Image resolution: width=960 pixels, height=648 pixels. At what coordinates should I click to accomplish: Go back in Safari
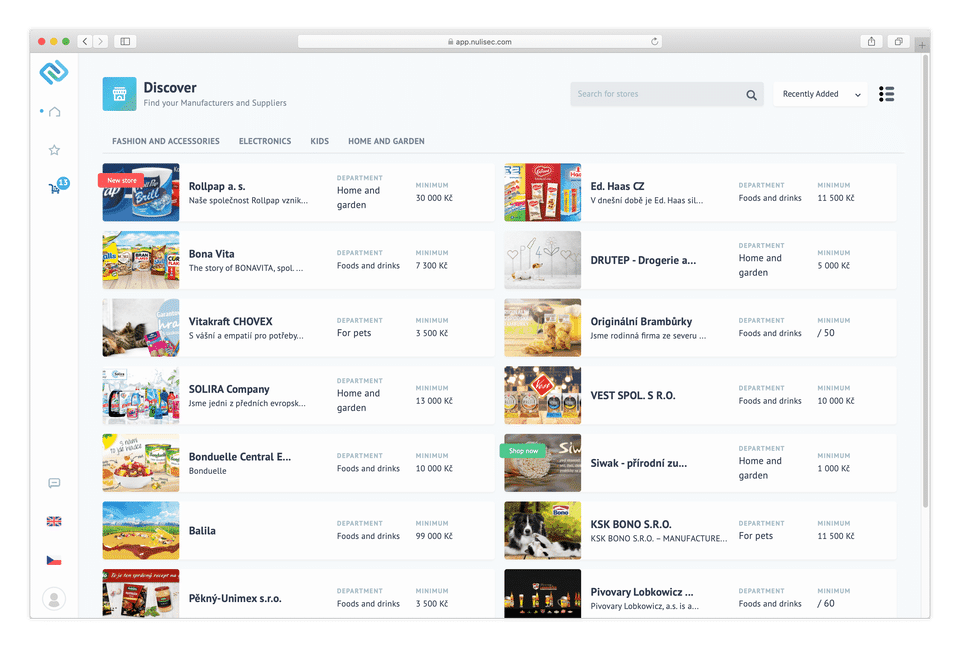tap(85, 42)
